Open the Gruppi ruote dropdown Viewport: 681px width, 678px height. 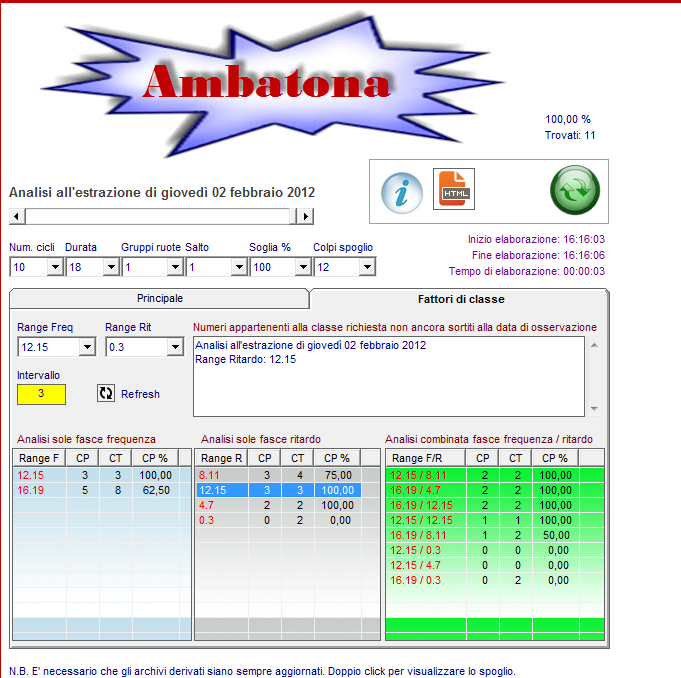pyautogui.click(x=175, y=267)
